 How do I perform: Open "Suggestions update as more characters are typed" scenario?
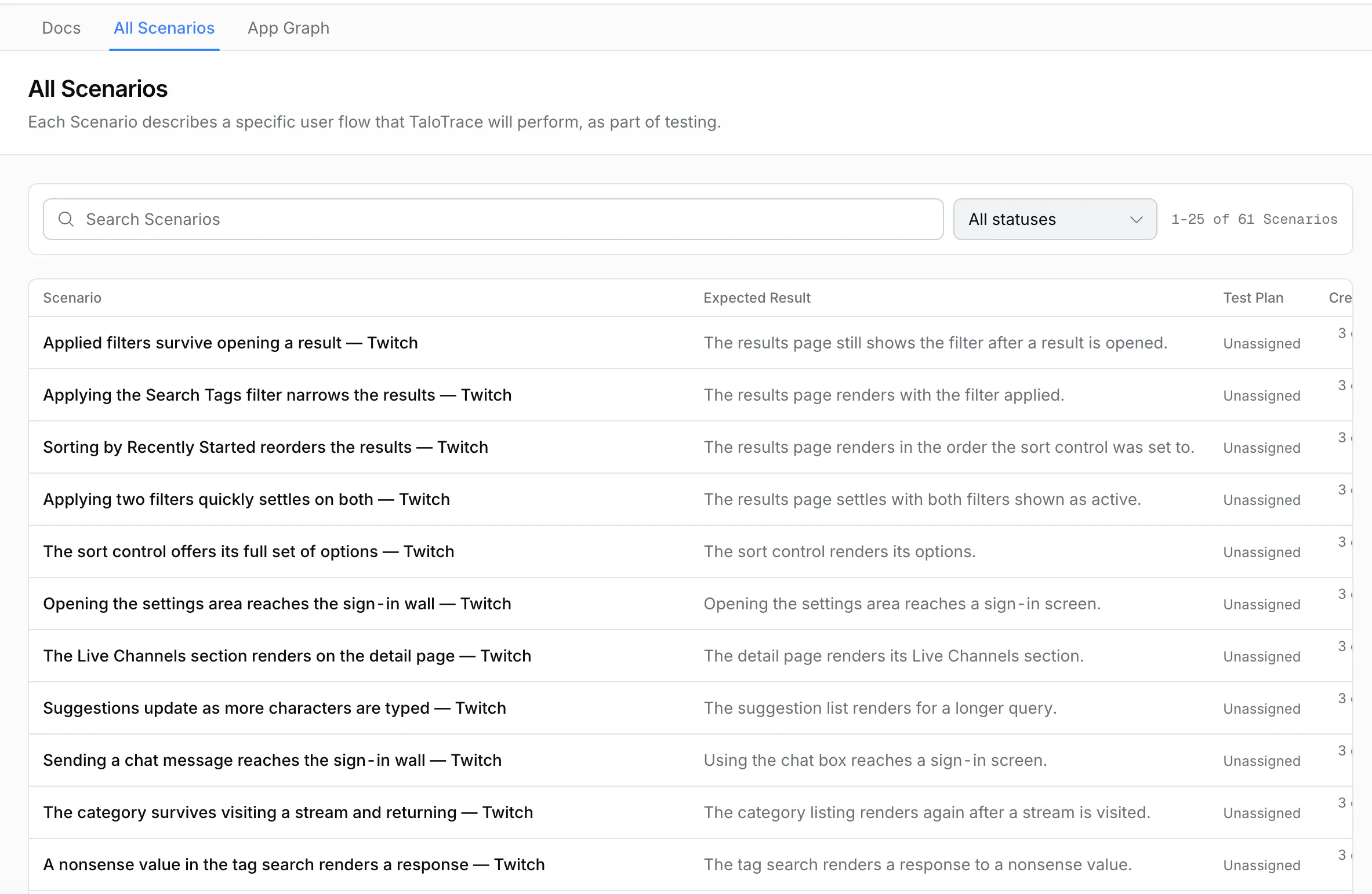(274, 708)
